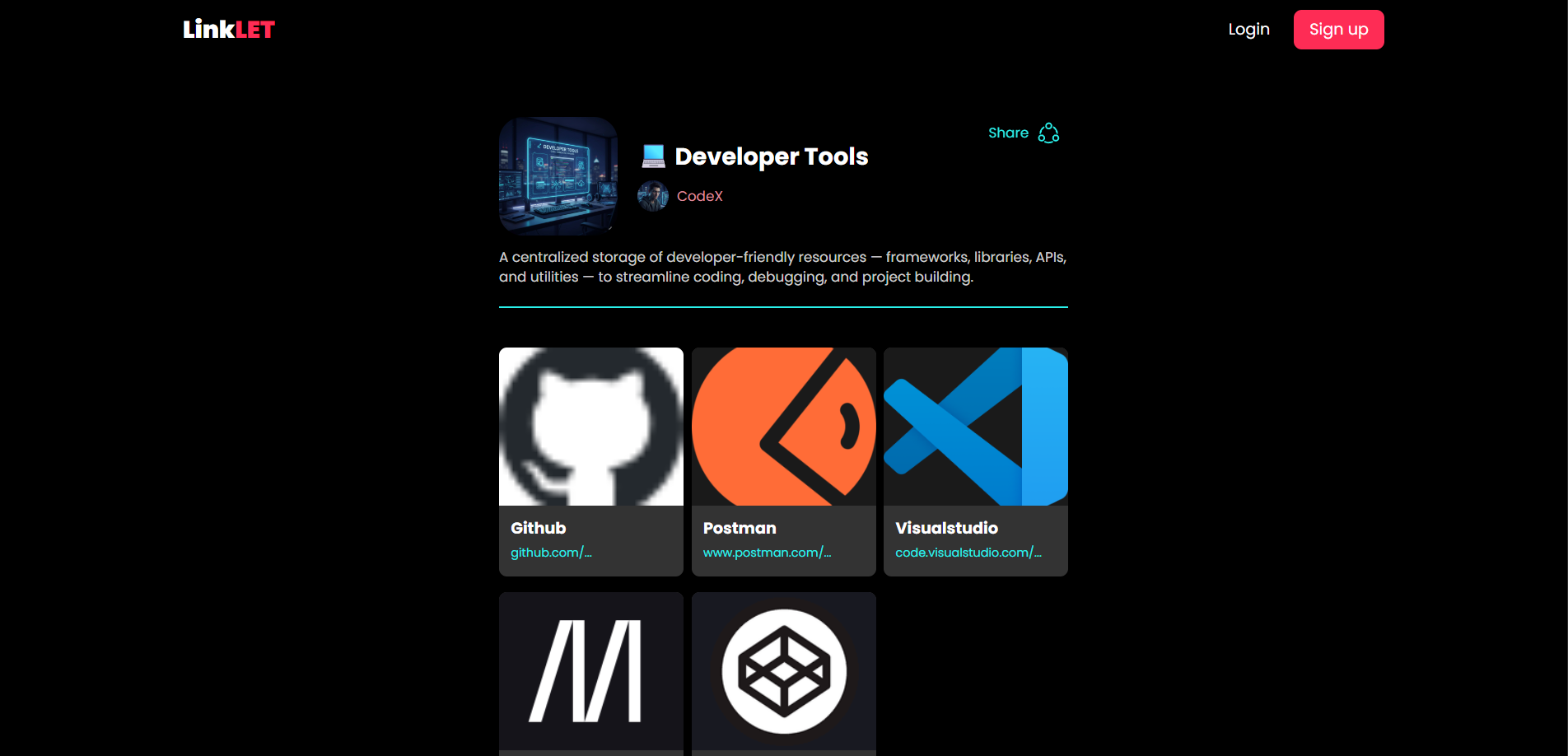Click the Postman card title
Screen dimensions: 1568x756
click(740, 528)
